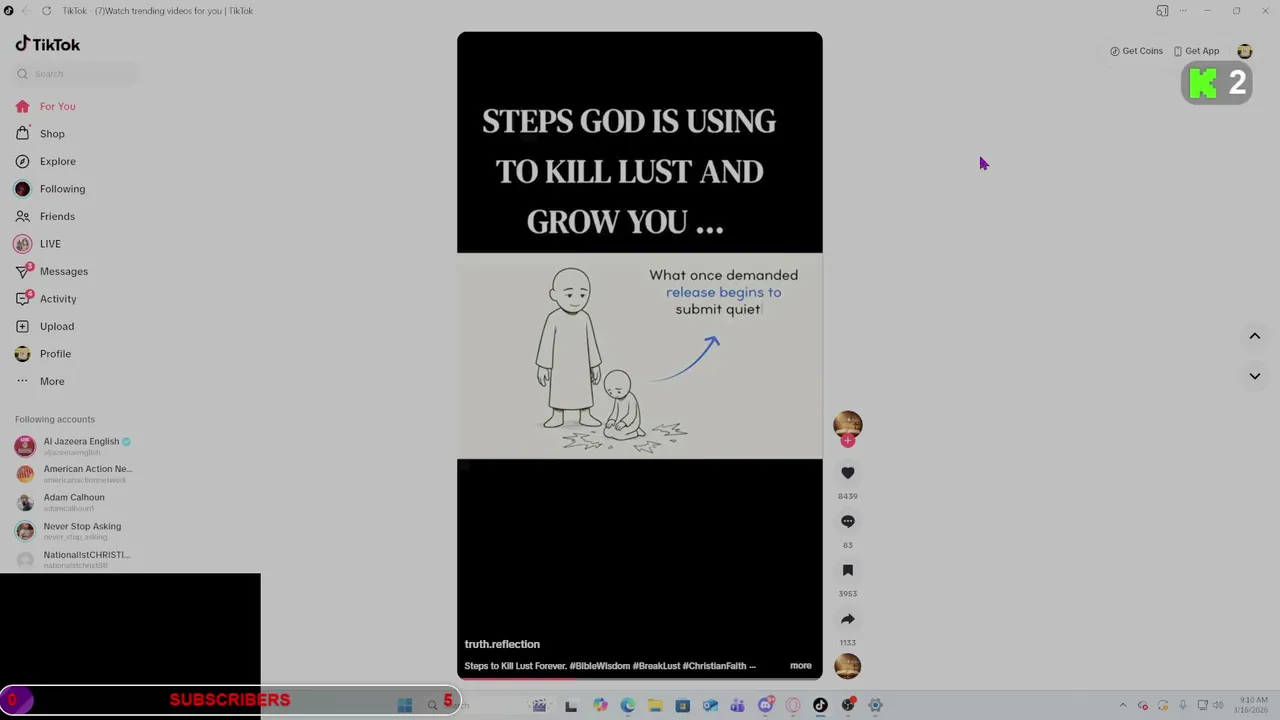Open American Action Network account

tap(74, 474)
